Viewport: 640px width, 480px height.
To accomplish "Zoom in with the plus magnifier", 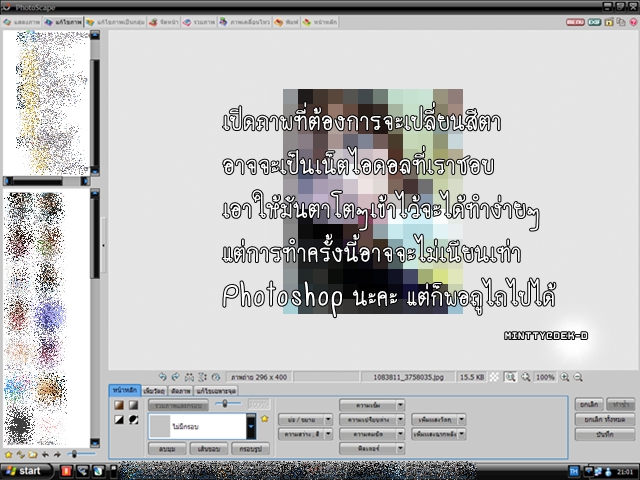I will point(564,377).
